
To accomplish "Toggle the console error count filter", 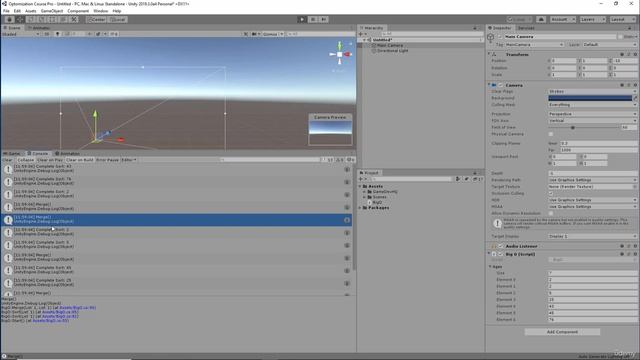I will pos(350,160).
